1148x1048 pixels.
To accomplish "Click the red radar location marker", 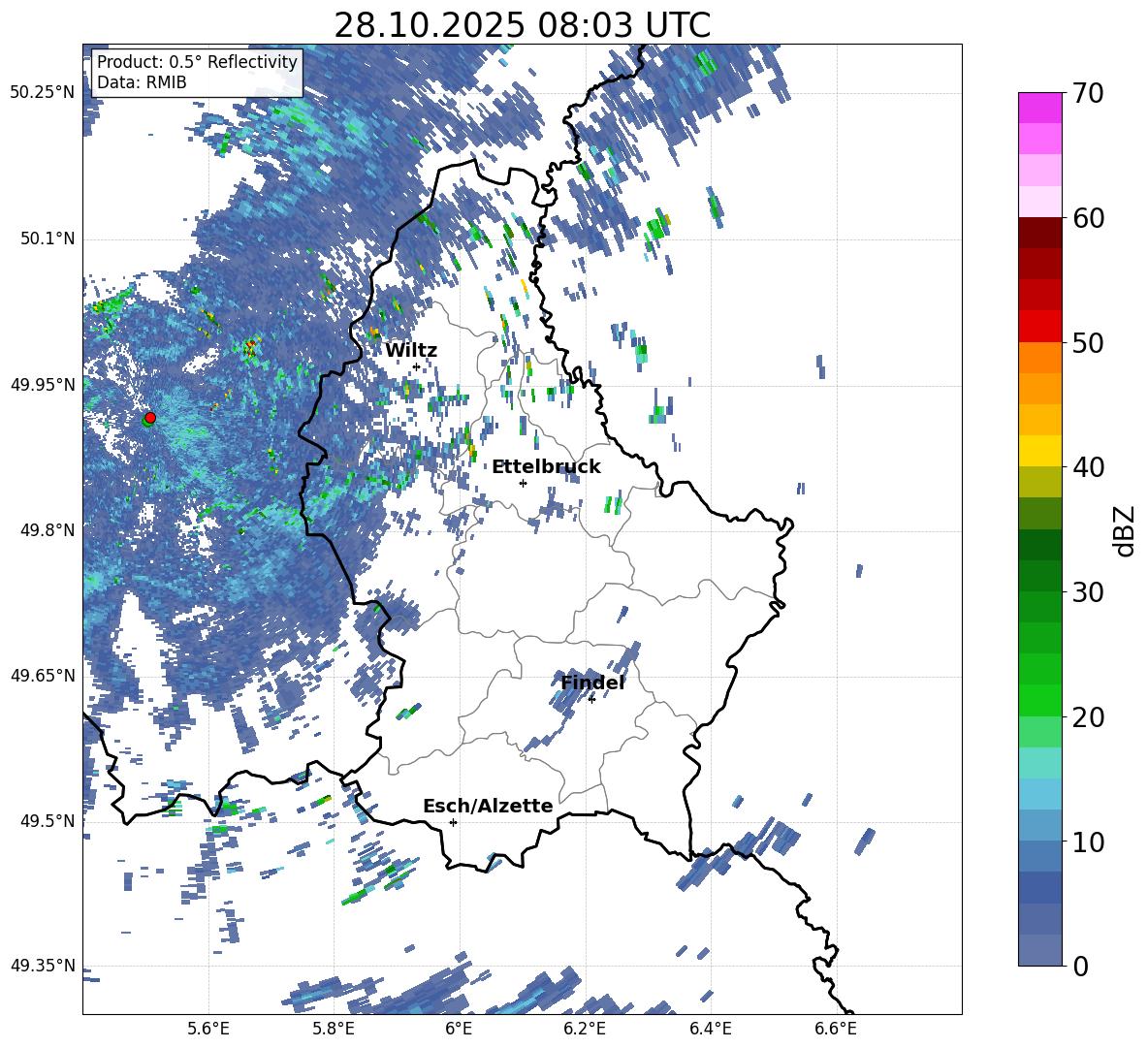I will (150, 417).
